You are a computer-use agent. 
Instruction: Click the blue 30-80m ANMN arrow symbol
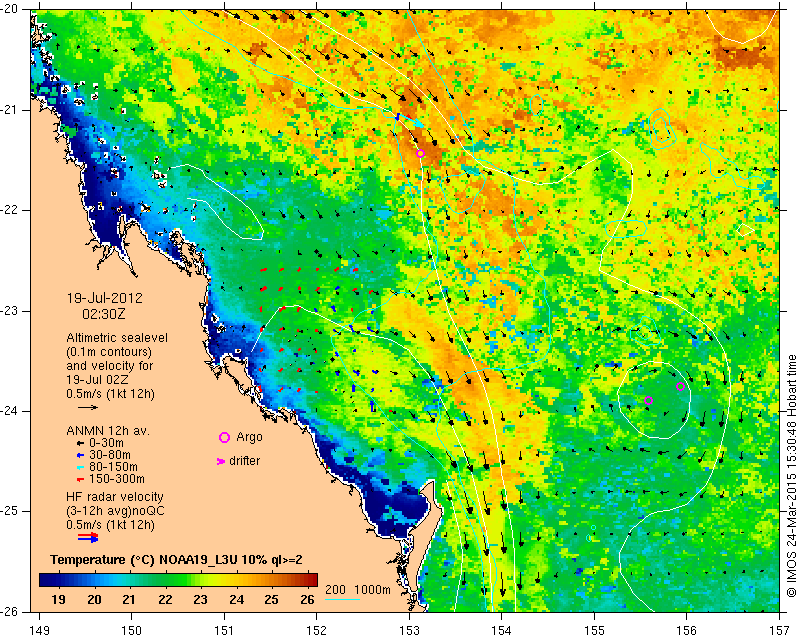point(80,455)
